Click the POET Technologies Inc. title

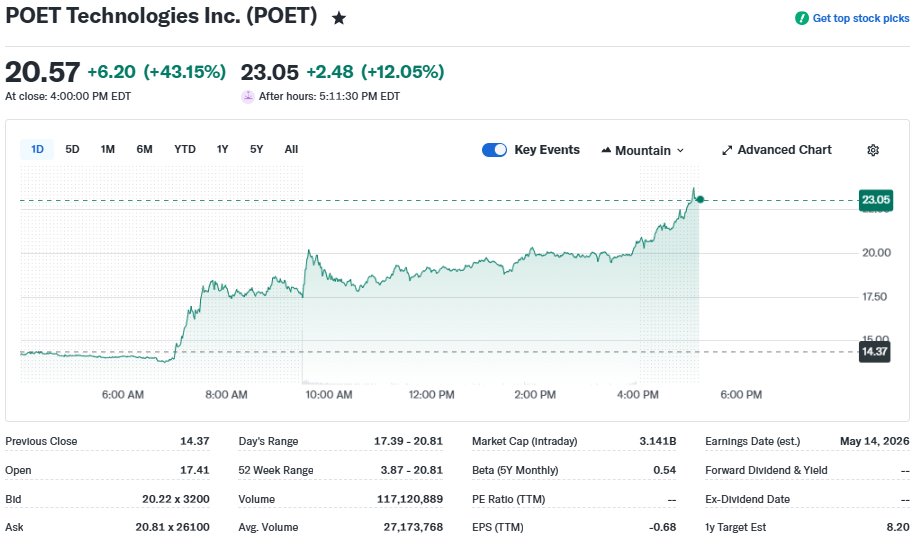pos(161,16)
